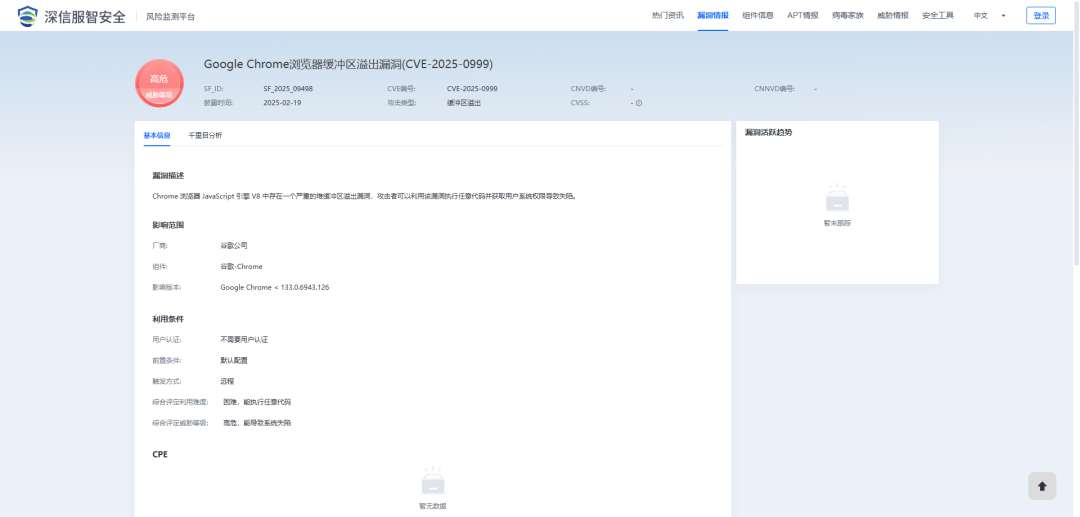
Task: Click the CVSS: field label
Action: tap(580, 103)
